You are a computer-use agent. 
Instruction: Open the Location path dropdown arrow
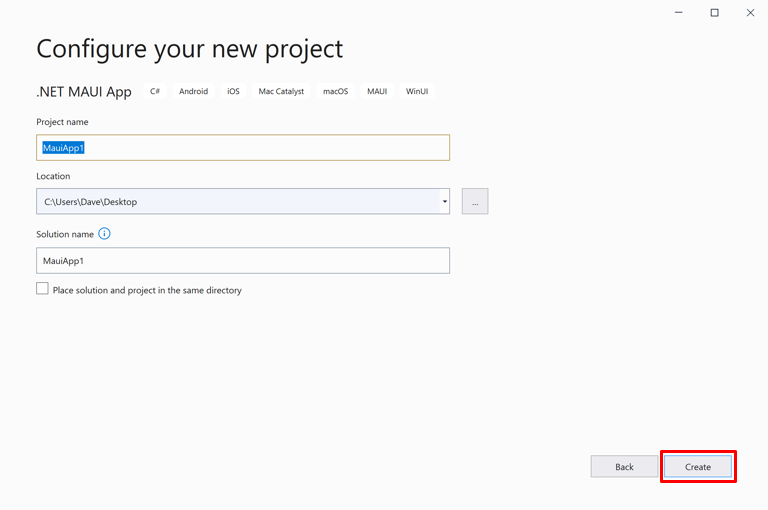coord(444,202)
